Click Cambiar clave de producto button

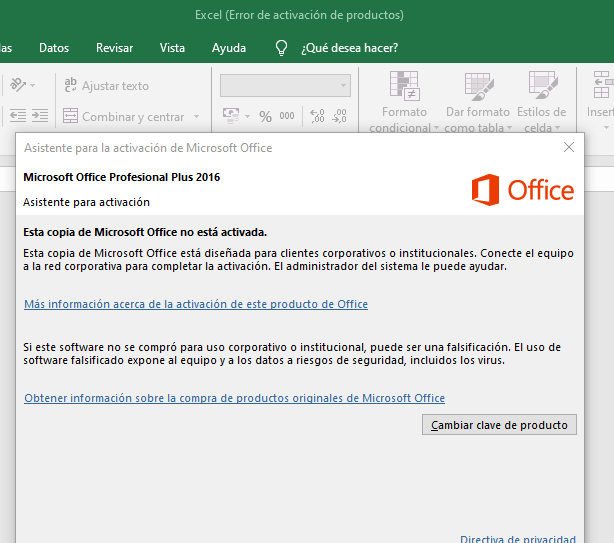(499, 425)
